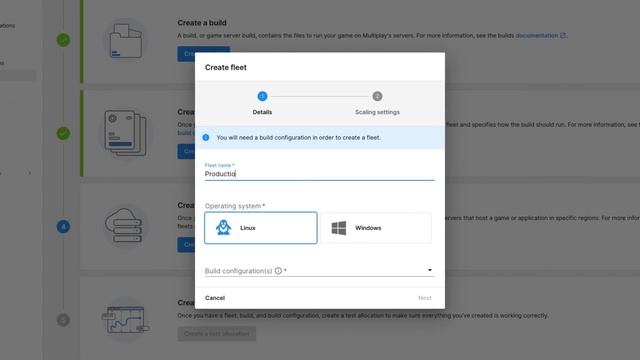Image resolution: width=640 pixels, height=360 pixels.
Task: Click the Create a test allocation button
Action: click(216, 333)
